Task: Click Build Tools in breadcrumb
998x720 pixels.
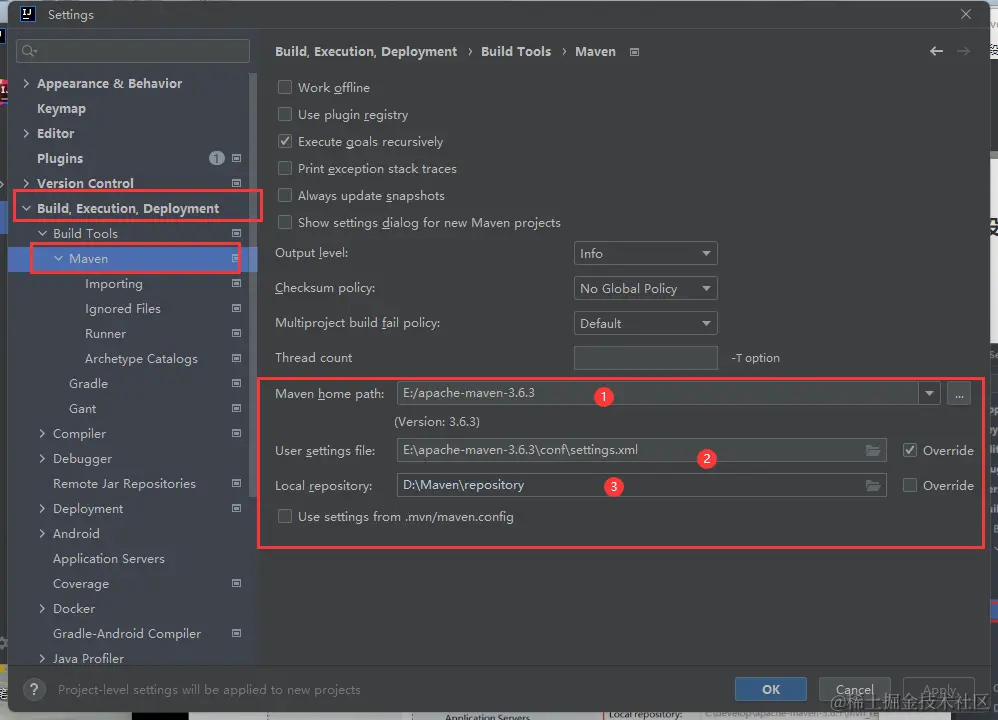Action: pyautogui.click(x=516, y=52)
